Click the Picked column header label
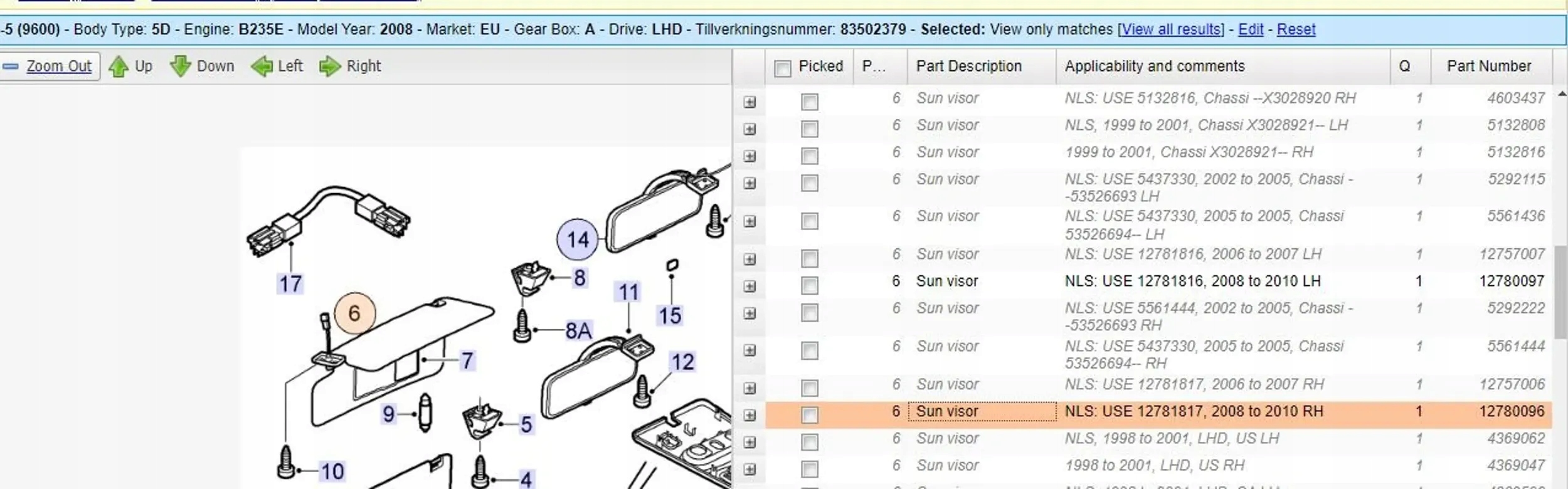This screenshot has height=489, width=1568. [820, 66]
